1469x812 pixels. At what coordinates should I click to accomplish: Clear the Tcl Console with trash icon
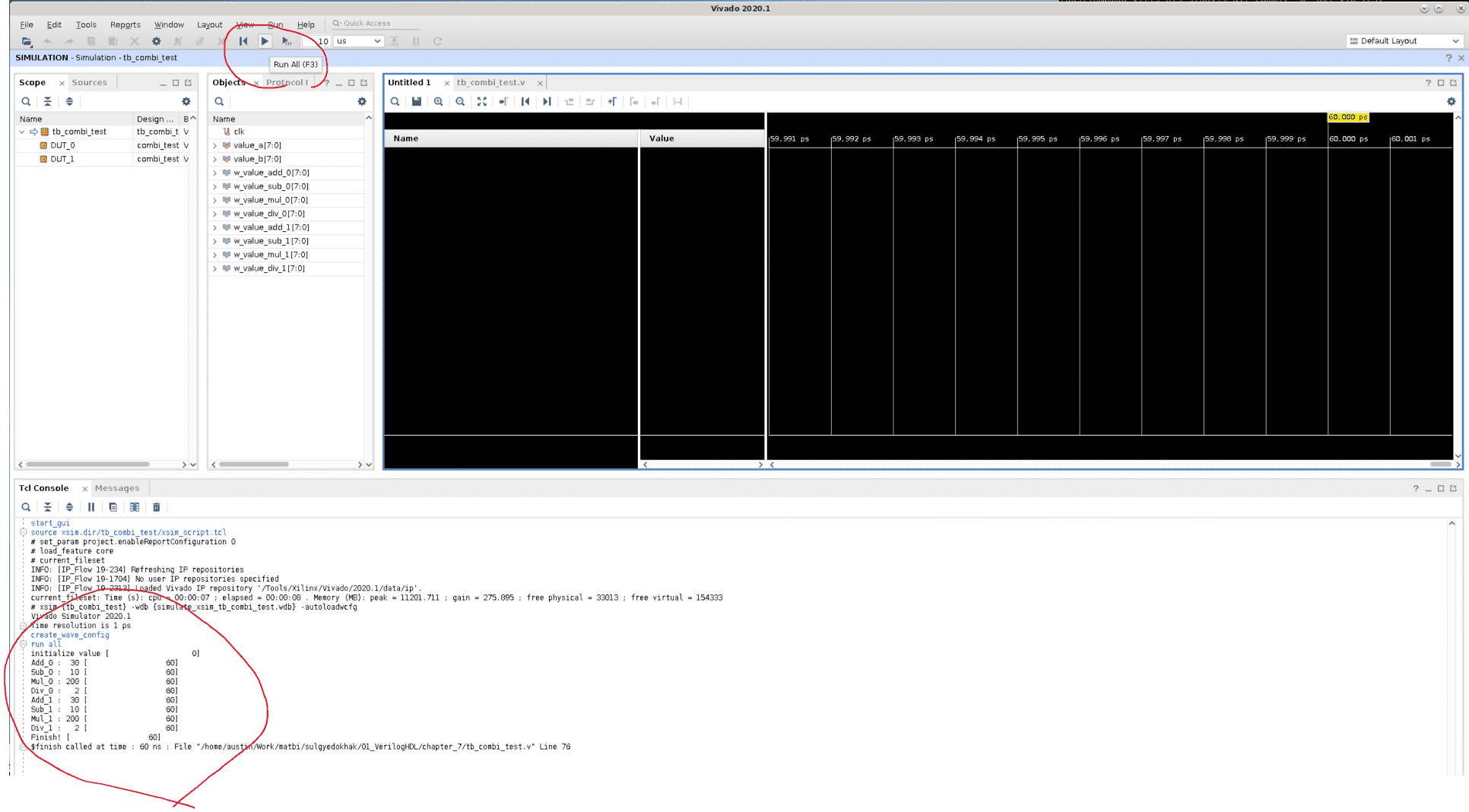click(157, 507)
